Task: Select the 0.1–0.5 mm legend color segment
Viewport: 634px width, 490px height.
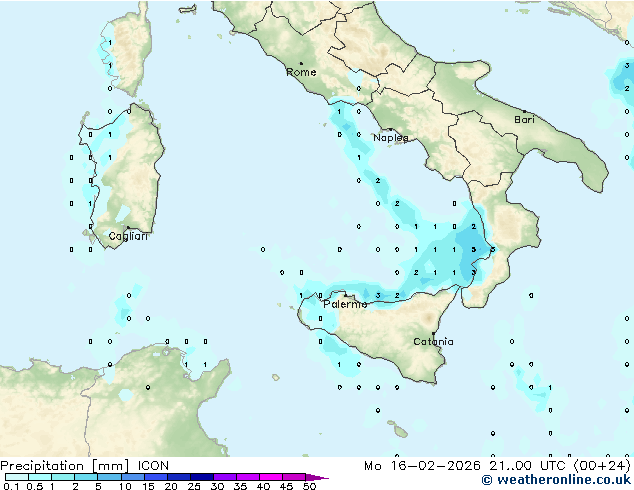Action: point(17,477)
